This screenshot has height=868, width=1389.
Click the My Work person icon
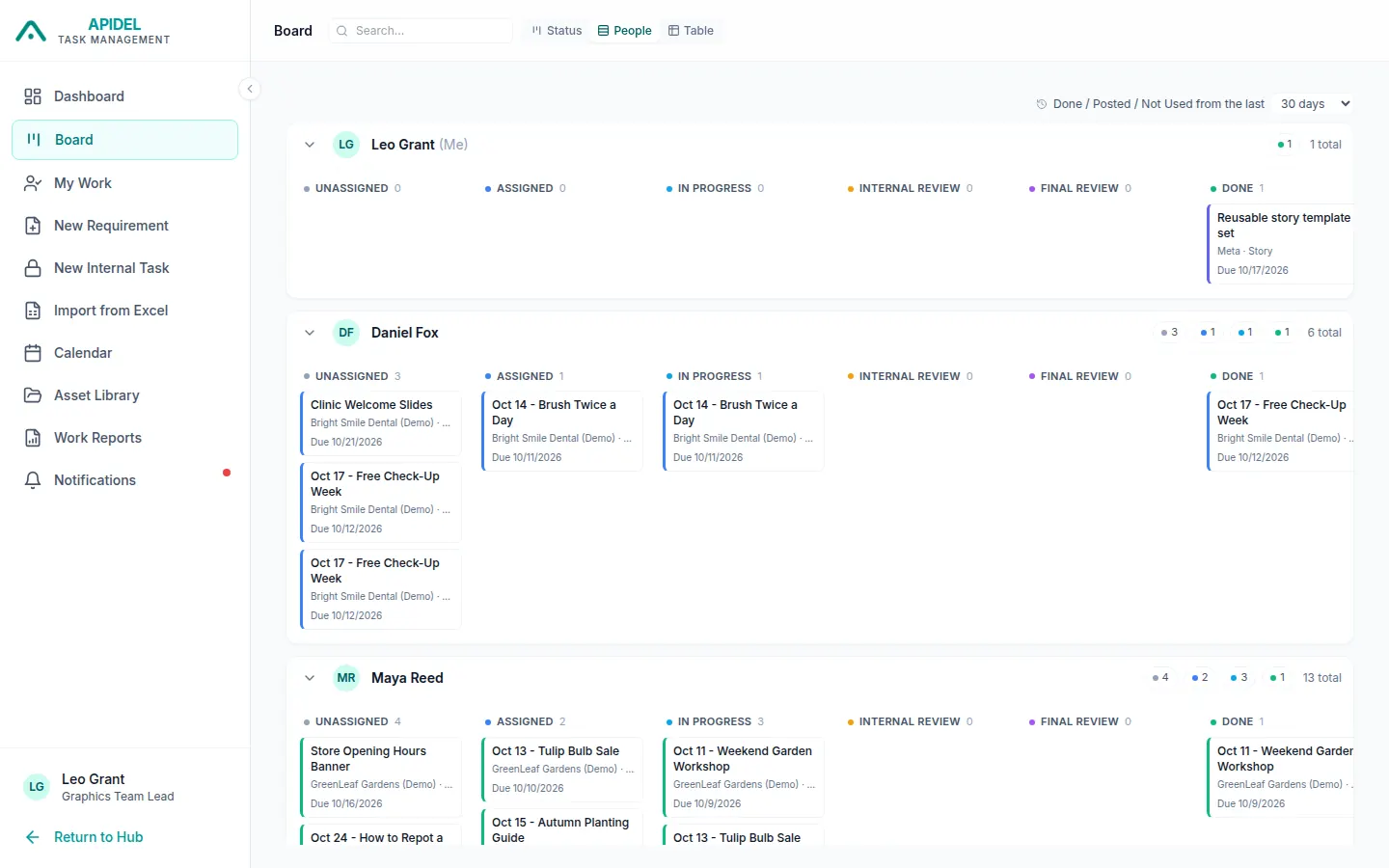(x=33, y=183)
